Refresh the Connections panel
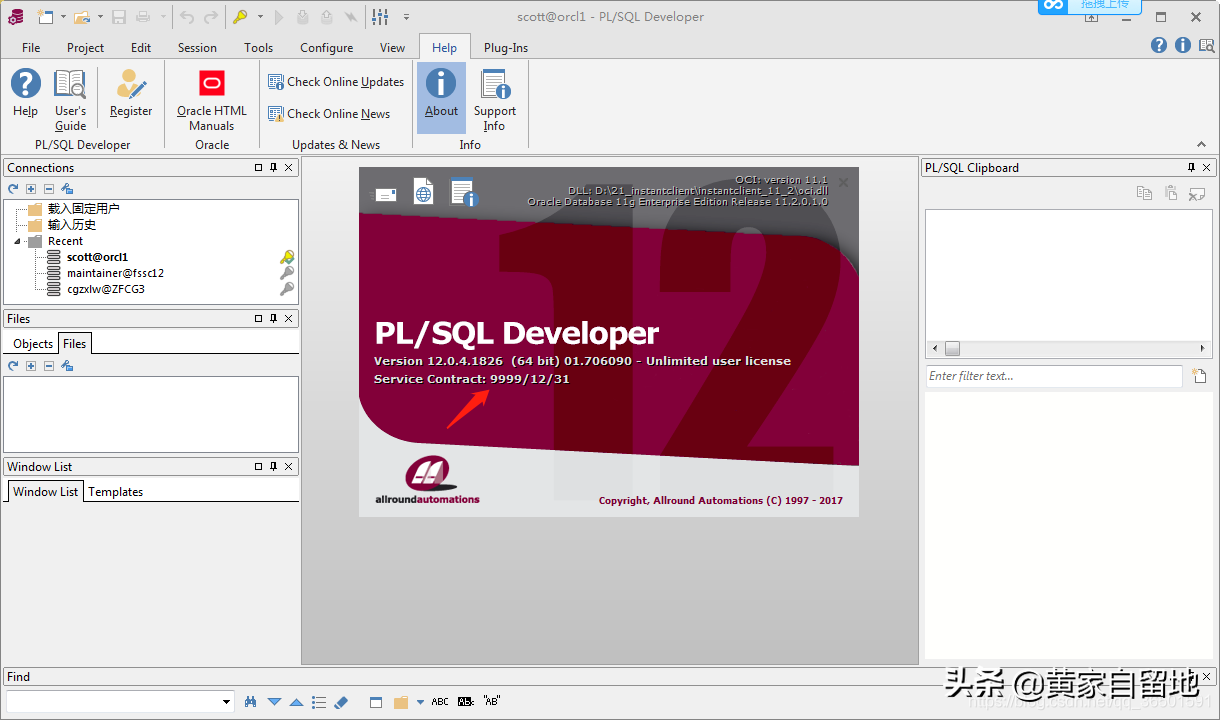The height and width of the screenshot is (720, 1220). click(x=13, y=189)
